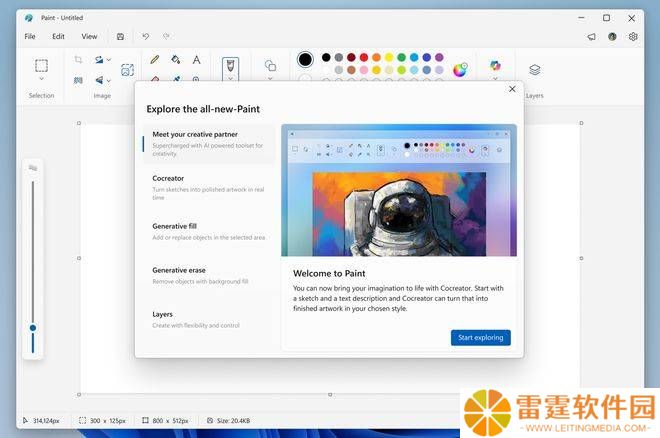The width and height of the screenshot is (660, 438).
Task: Select the Generative erase item
Action: [209, 276]
